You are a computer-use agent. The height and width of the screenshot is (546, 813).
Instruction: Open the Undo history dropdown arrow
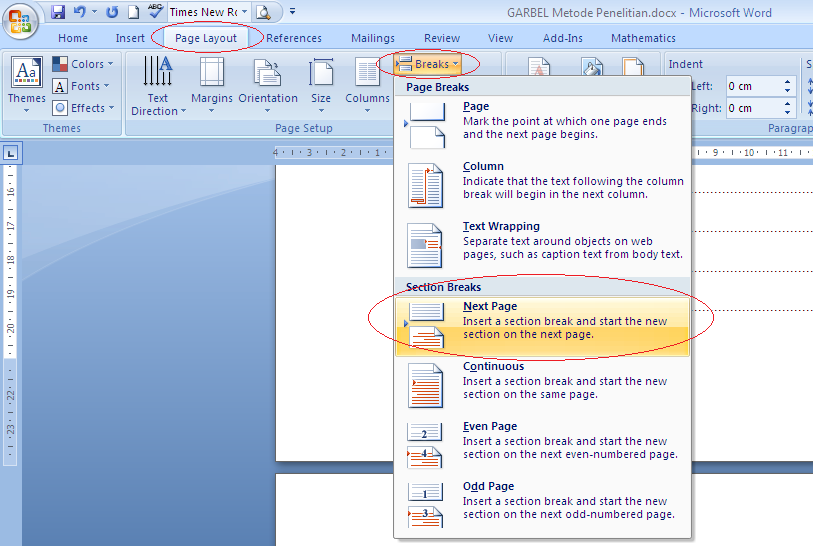click(94, 11)
